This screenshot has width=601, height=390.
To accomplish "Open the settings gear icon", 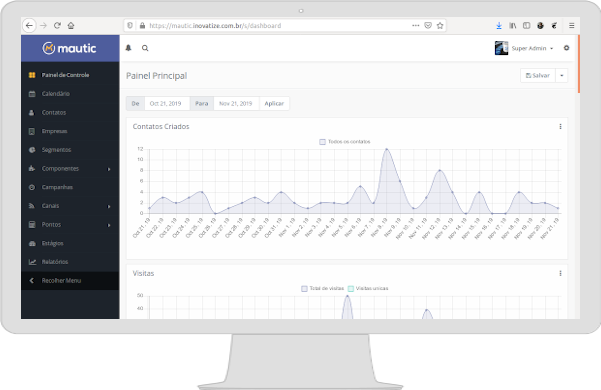I will click(x=566, y=48).
